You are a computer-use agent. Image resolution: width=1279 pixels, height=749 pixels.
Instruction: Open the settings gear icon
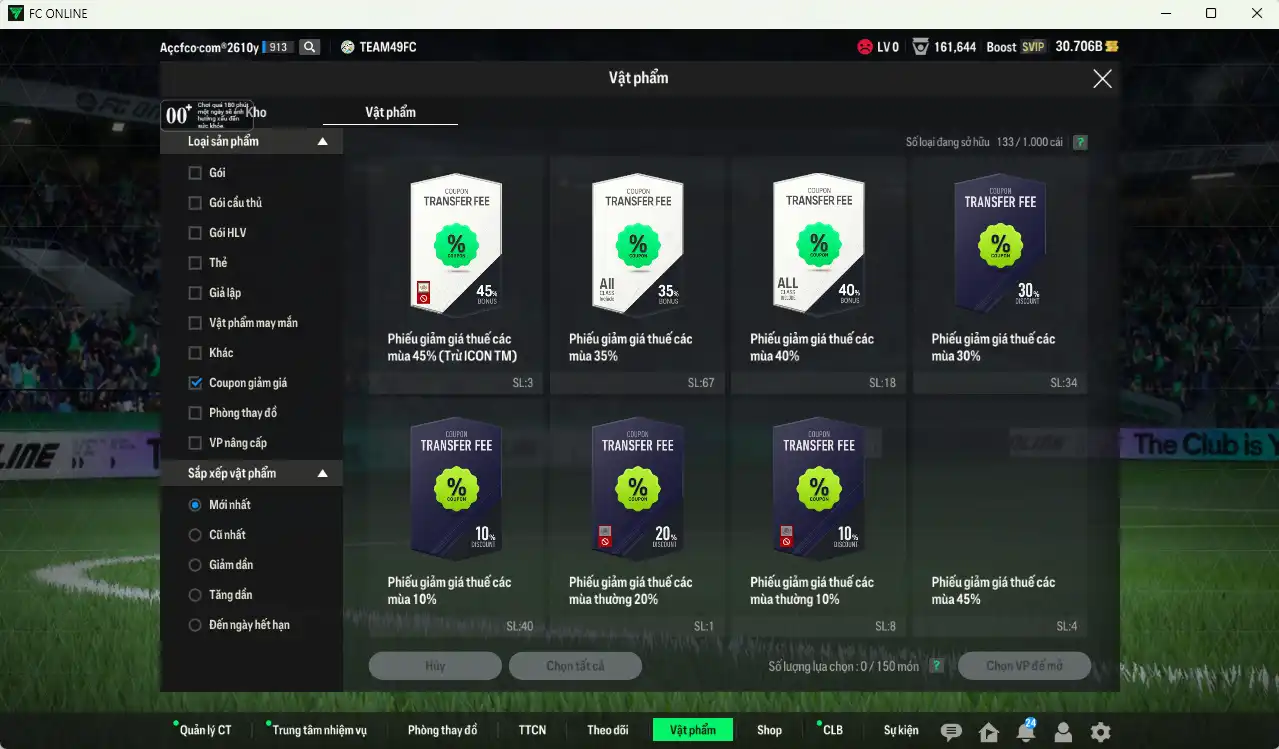pos(1100,732)
